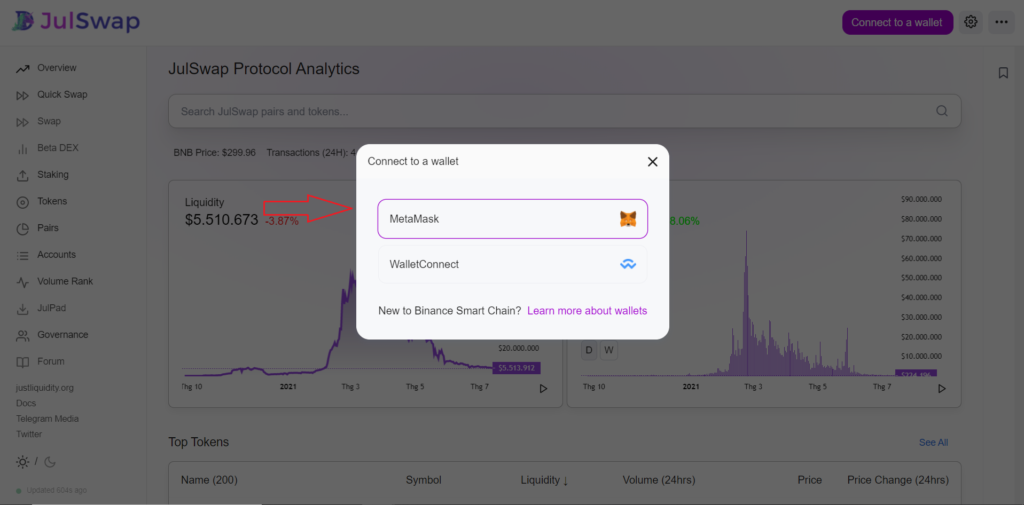Open JulPad in sidebar
This screenshot has height=505, width=1024.
(x=52, y=308)
